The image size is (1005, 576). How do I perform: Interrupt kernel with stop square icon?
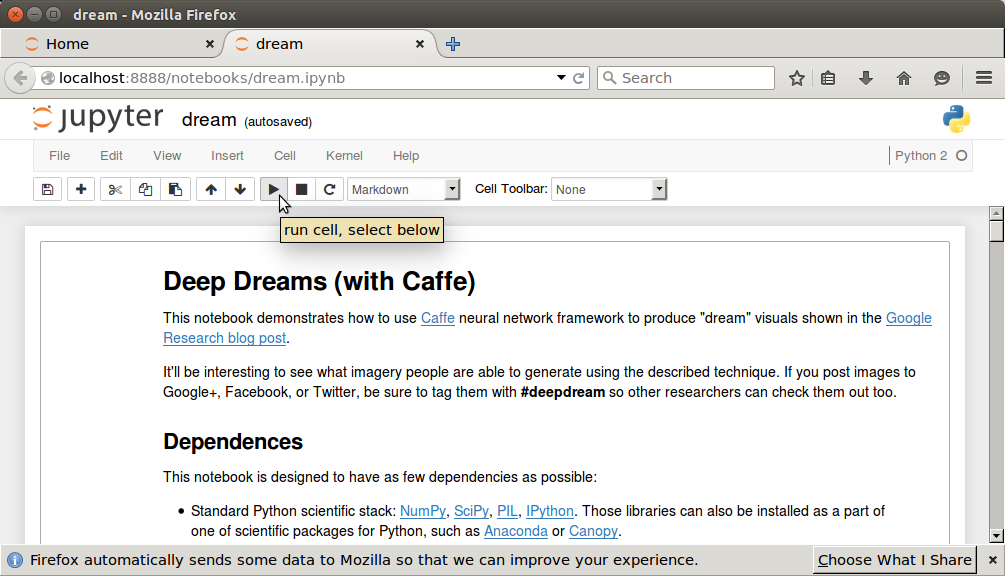click(x=301, y=189)
